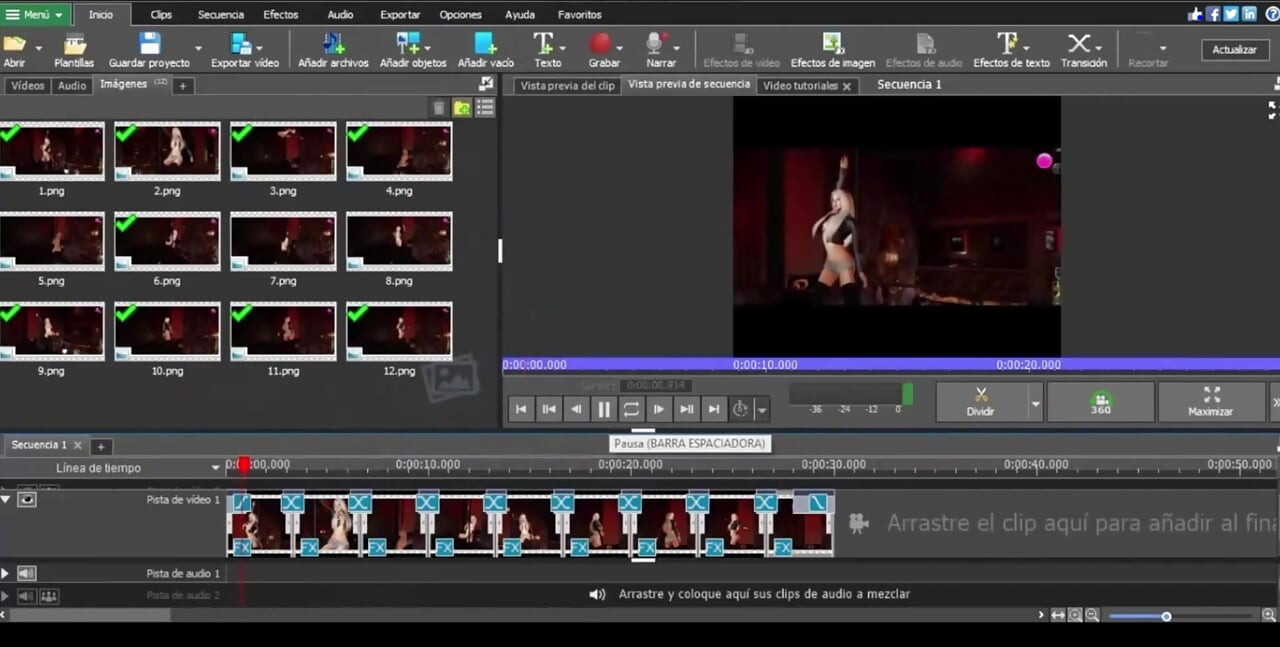Adjust the timeline zoom slider
The image size is (1280, 647).
click(x=1166, y=616)
